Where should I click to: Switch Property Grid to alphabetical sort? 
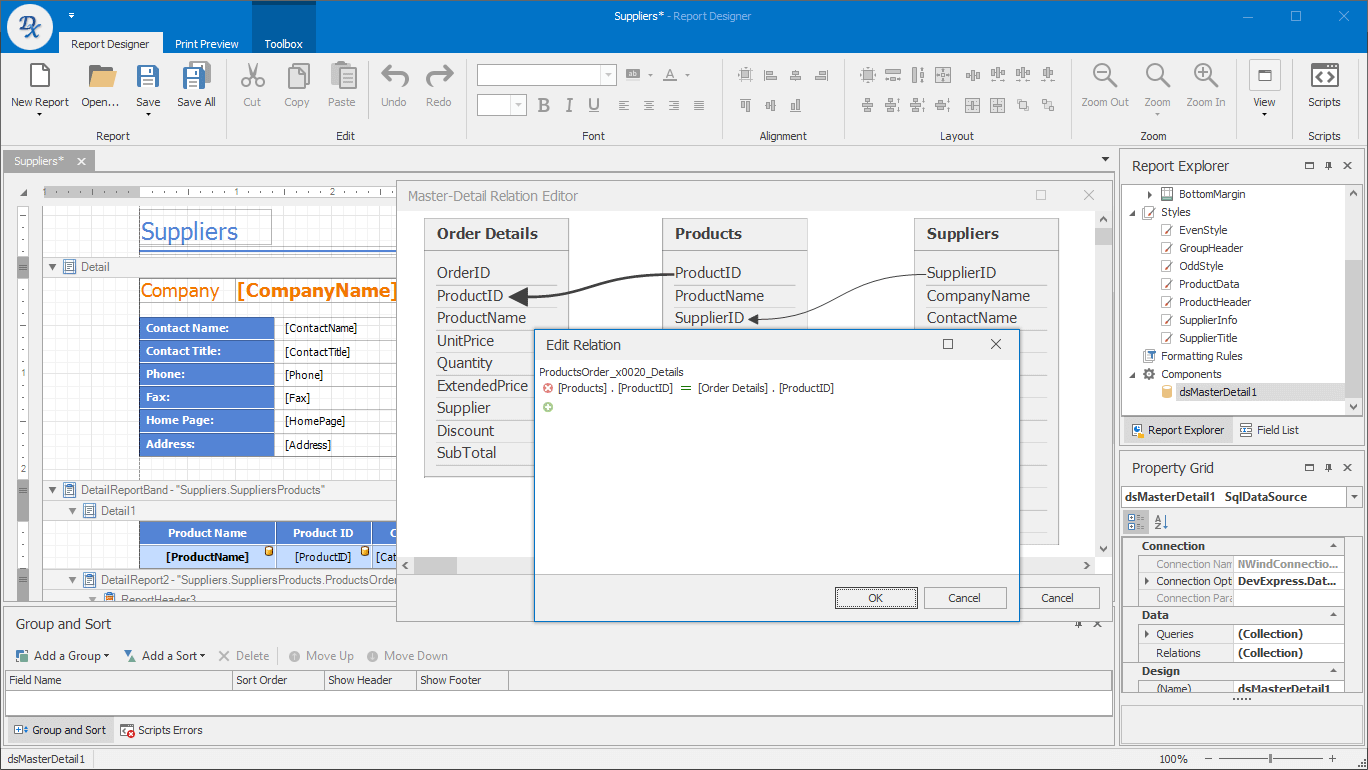coord(1161,522)
